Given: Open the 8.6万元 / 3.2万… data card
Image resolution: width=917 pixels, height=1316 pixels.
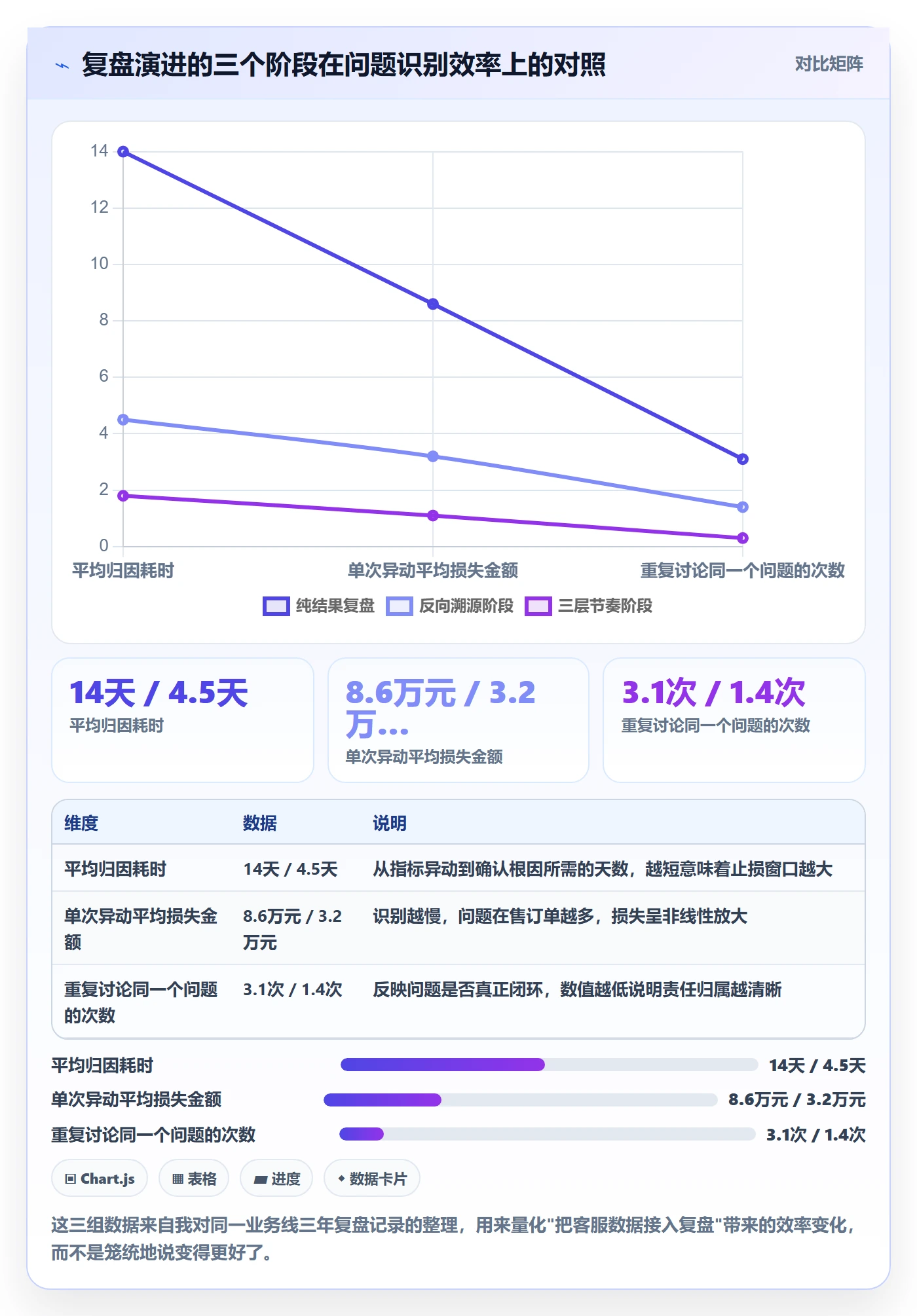Looking at the screenshot, I should pyautogui.click(x=458, y=720).
